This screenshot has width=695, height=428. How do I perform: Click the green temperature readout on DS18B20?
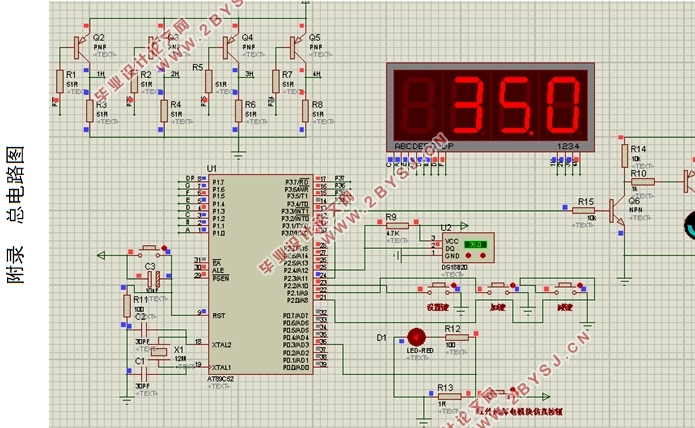point(475,244)
